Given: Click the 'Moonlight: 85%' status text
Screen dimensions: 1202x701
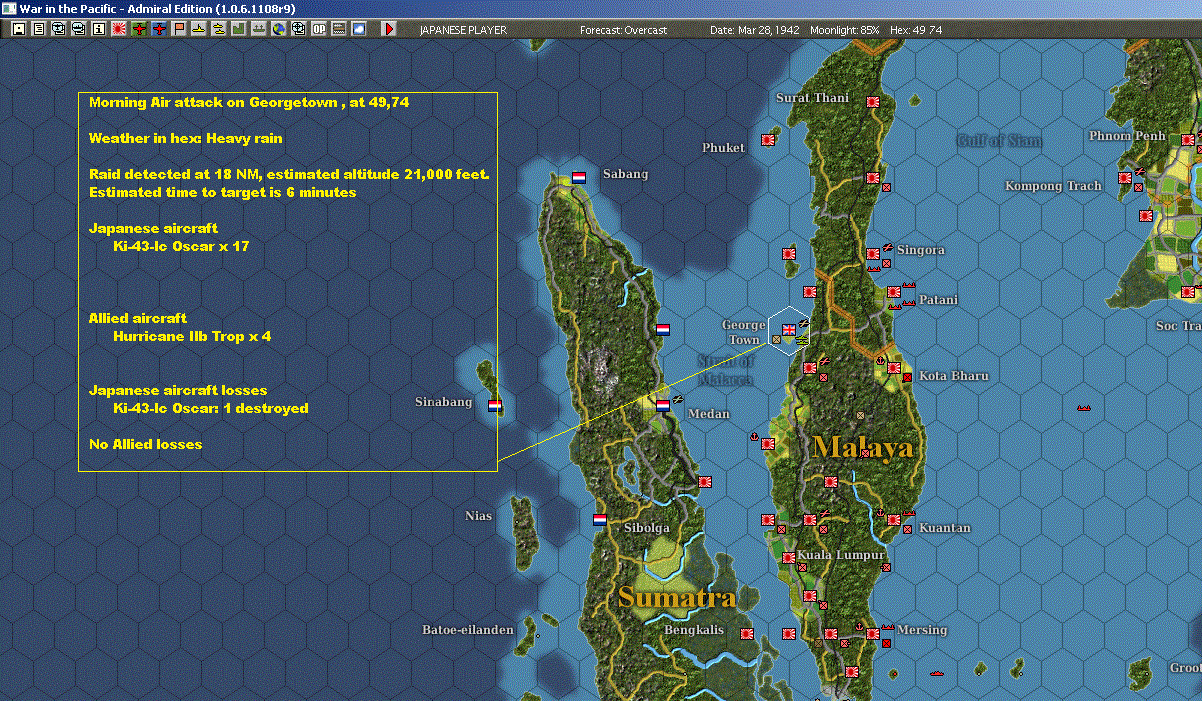Looking at the screenshot, I should pyautogui.click(x=845, y=30).
